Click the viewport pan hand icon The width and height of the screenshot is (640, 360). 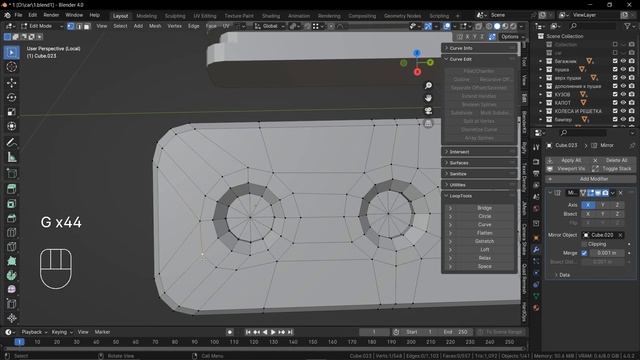point(428,98)
